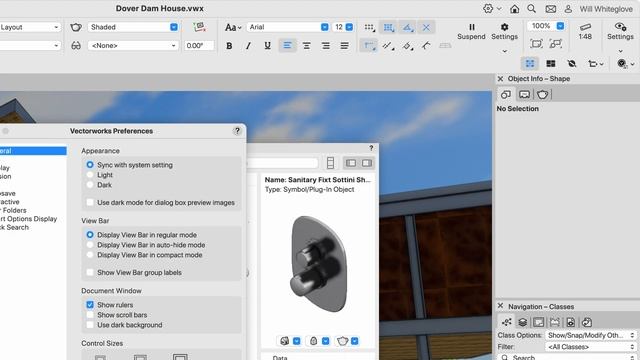
Task: Open snapping Settings gear
Action: pos(504,31)
